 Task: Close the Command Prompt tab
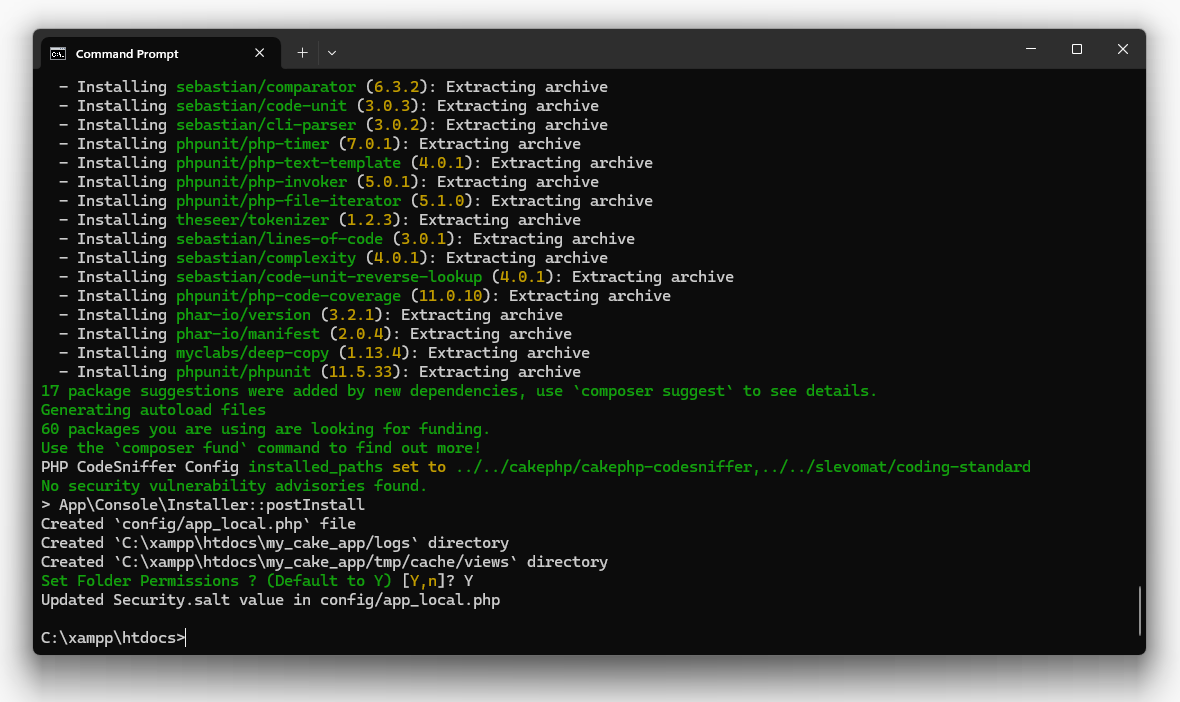(x=259, y=53)
